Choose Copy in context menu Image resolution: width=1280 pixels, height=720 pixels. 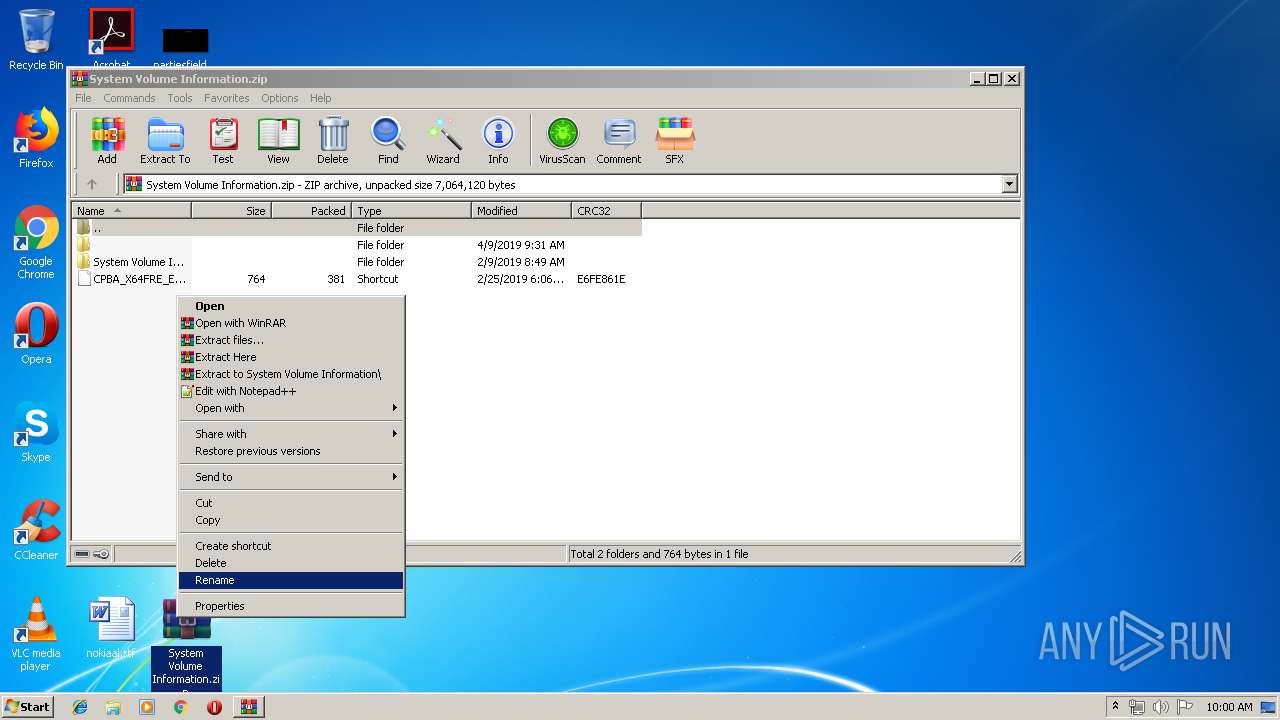(x=290, y=520)
